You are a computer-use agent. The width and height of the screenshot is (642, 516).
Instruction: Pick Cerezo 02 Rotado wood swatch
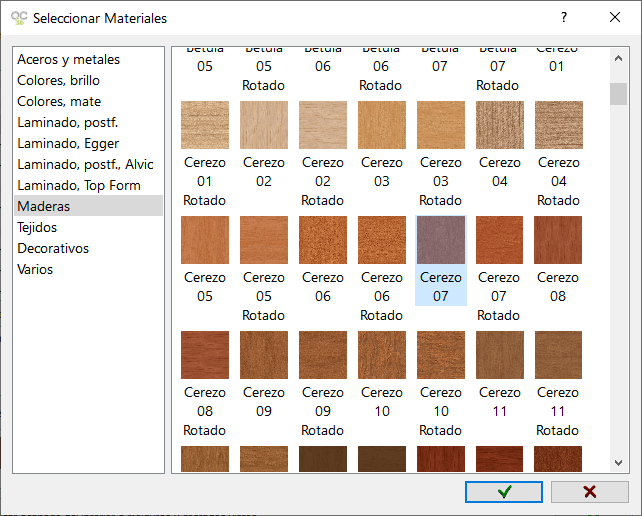[323, 125]
